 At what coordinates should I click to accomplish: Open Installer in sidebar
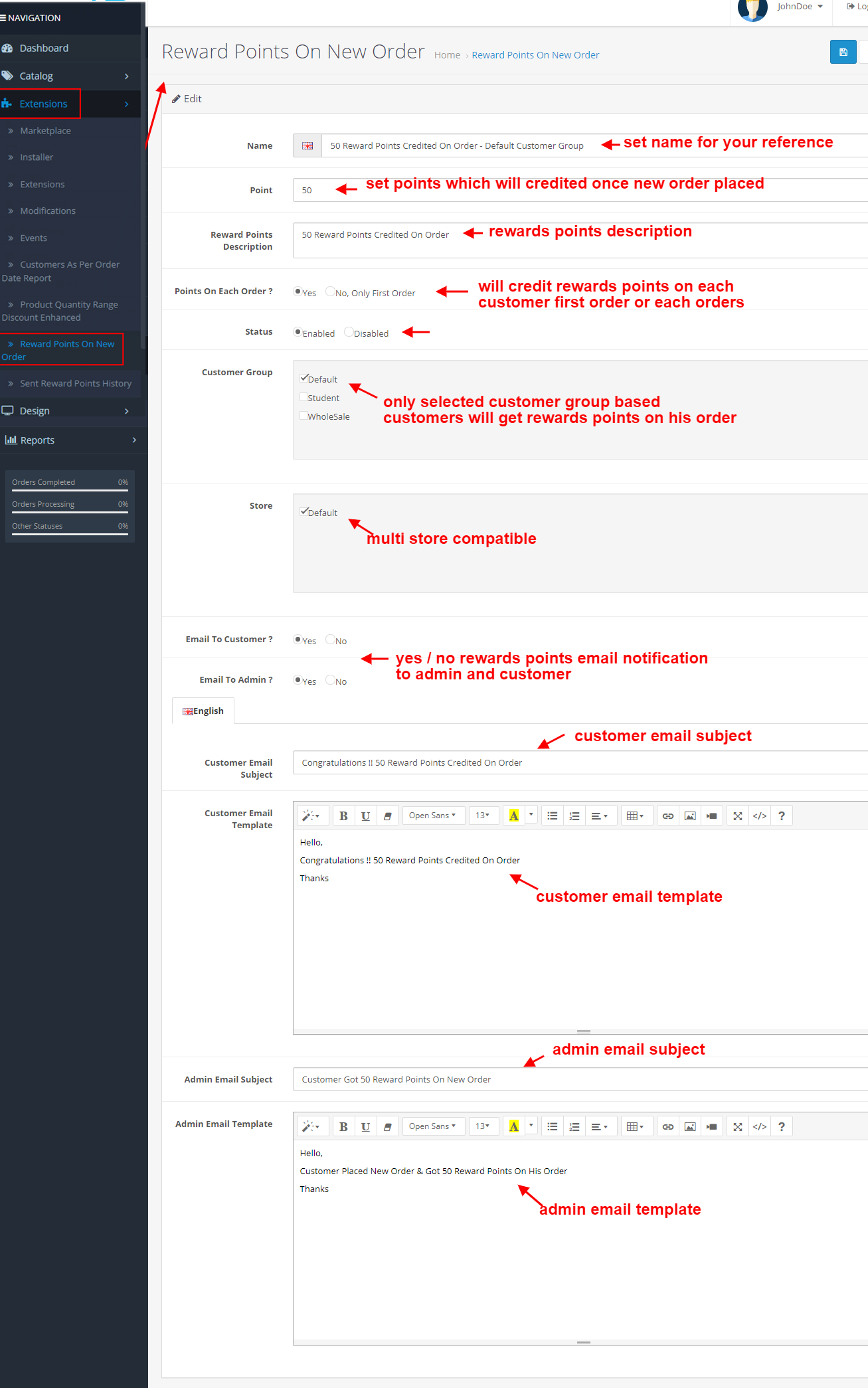click(x=37, y=157)
